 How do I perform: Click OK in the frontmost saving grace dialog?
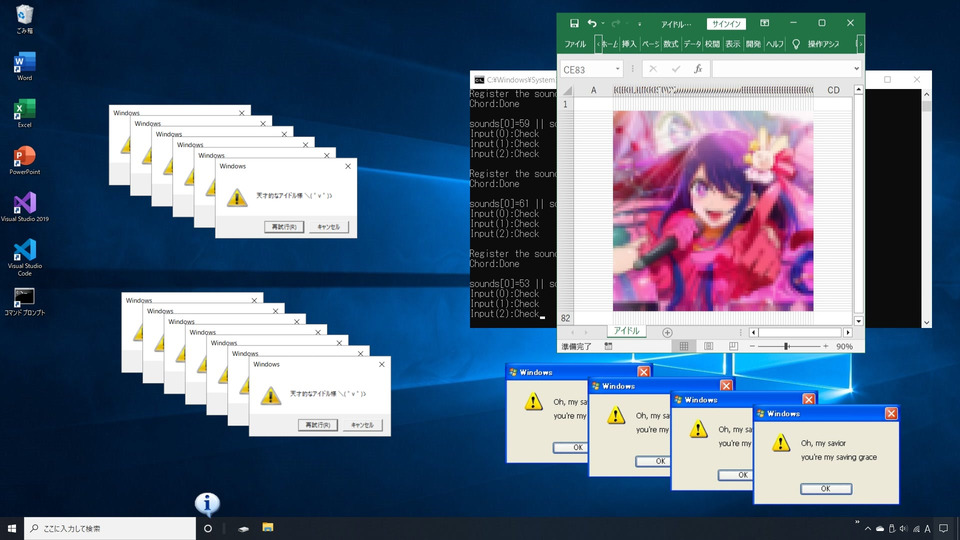[x=826, y=489]
